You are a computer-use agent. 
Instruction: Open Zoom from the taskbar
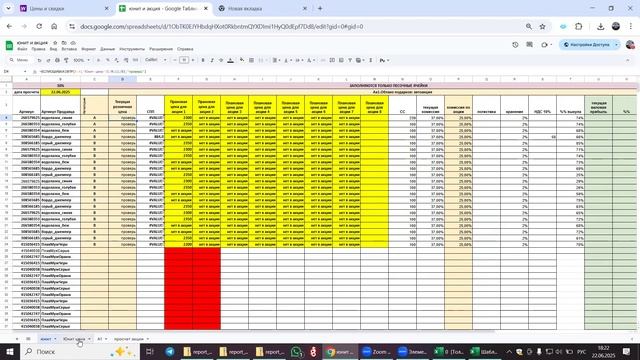376,351
